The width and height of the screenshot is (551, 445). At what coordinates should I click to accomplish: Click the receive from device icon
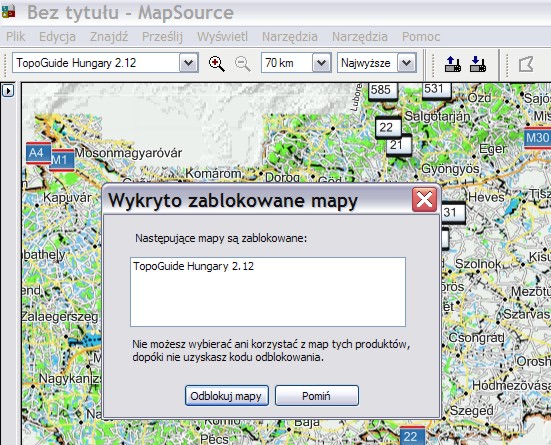point(478,64)
